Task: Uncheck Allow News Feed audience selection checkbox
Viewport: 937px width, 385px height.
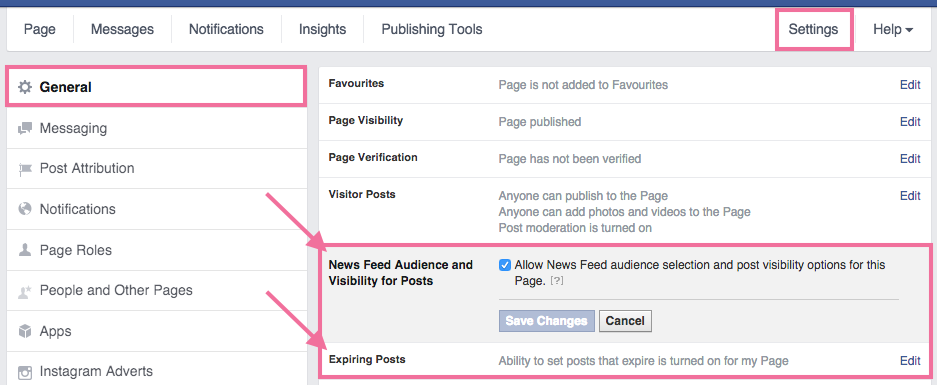Action: [x=504, y=265]
